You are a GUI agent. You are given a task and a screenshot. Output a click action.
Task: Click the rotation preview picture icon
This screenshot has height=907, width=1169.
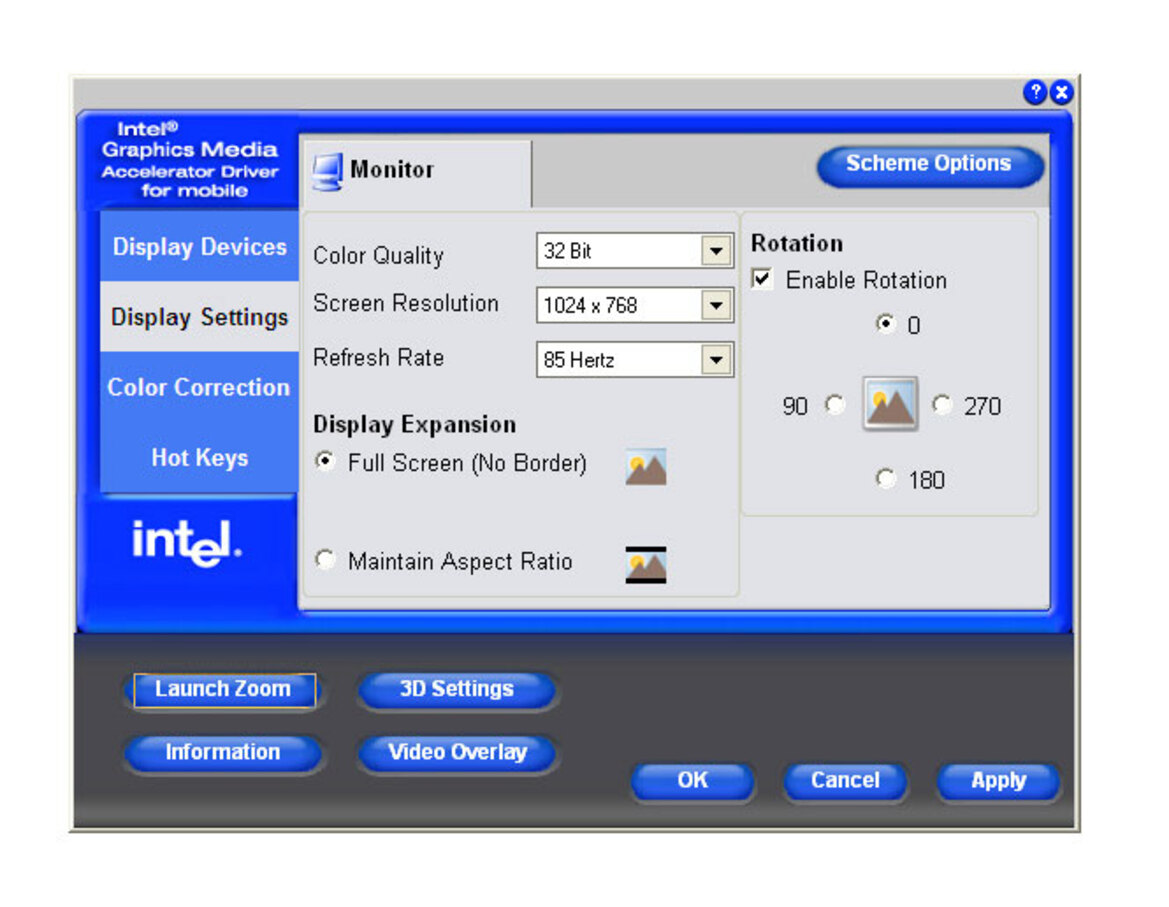[x=890, y=403]
